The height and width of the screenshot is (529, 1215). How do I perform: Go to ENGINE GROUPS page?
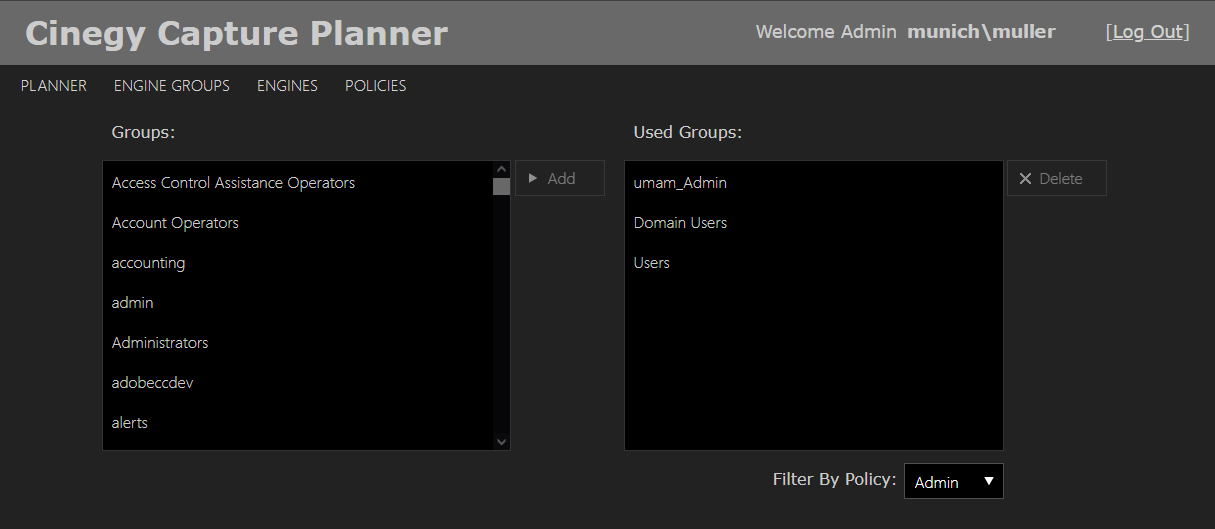point(172,86)
